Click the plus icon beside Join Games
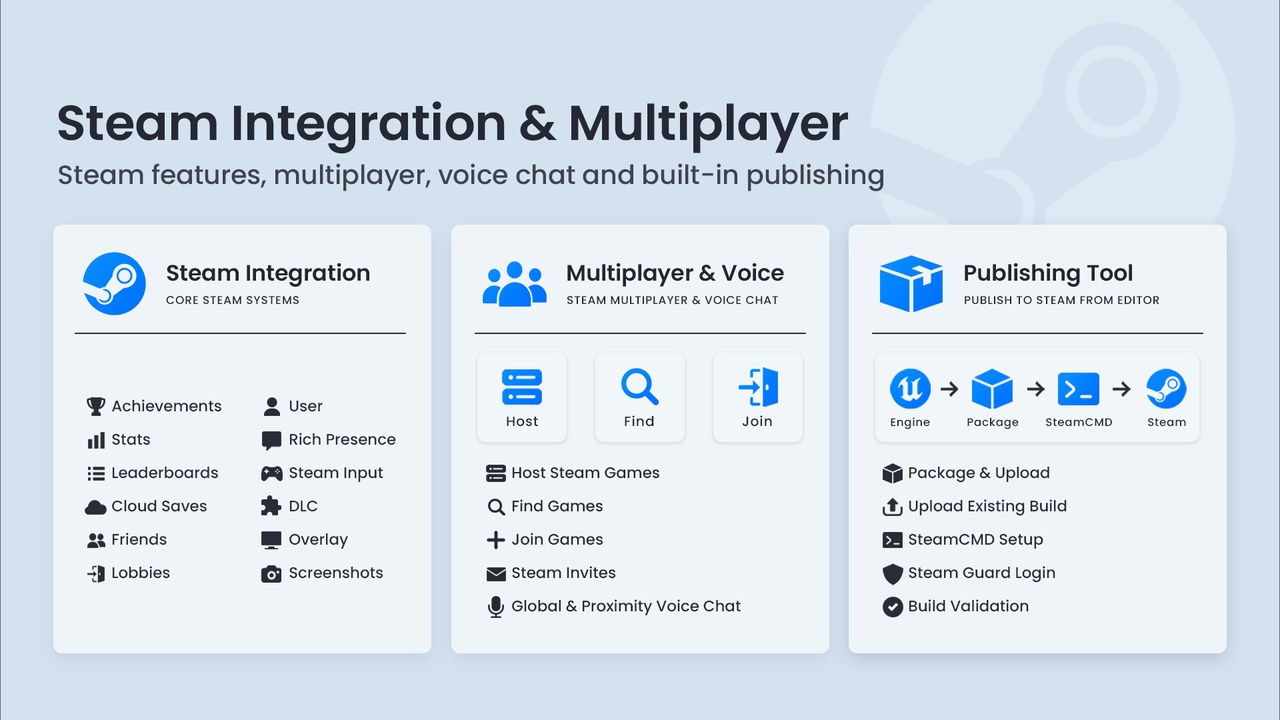The width and height of the screenshot is (1280, 720). click(x=496, y=540)
